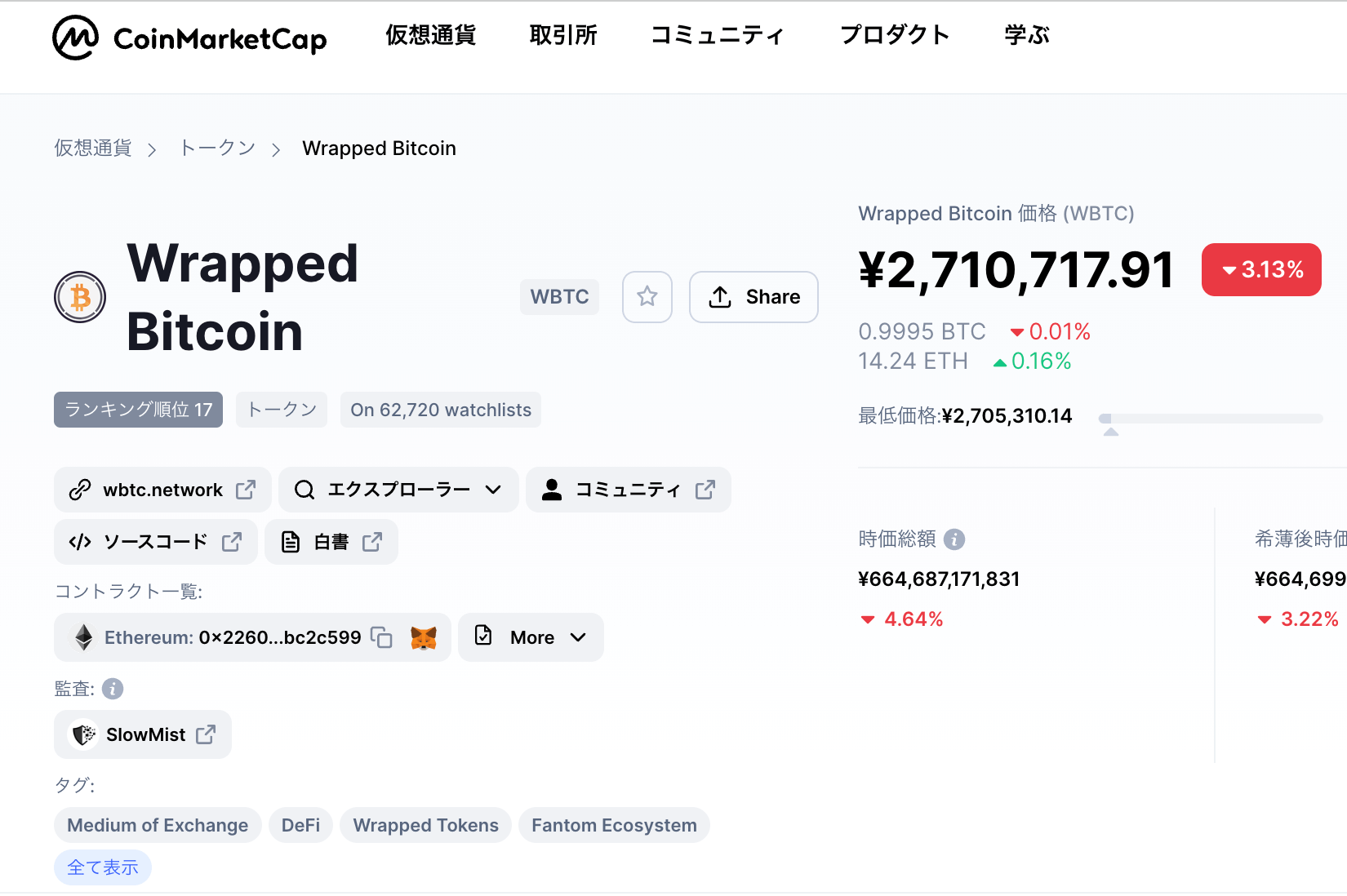Expand the エクスプローラー dropdown

398,490
